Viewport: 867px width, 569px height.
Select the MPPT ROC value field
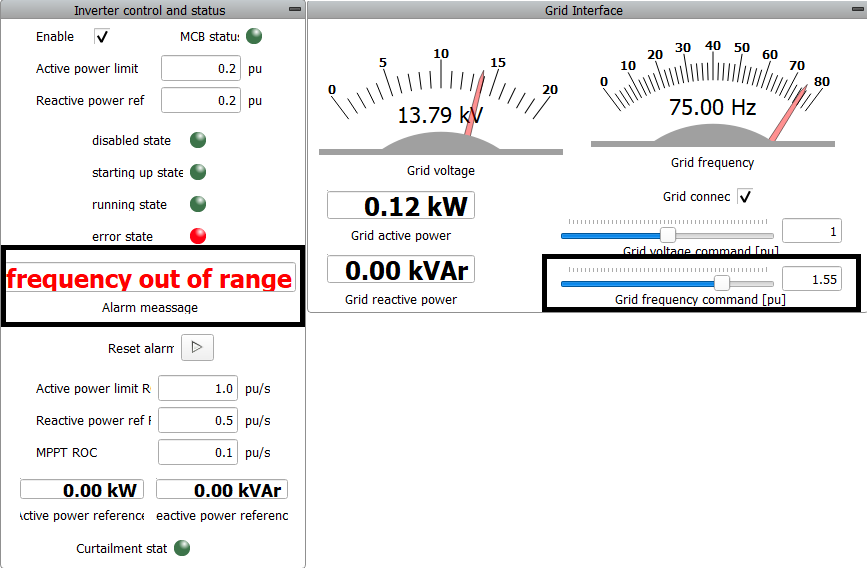coord(198,452)
